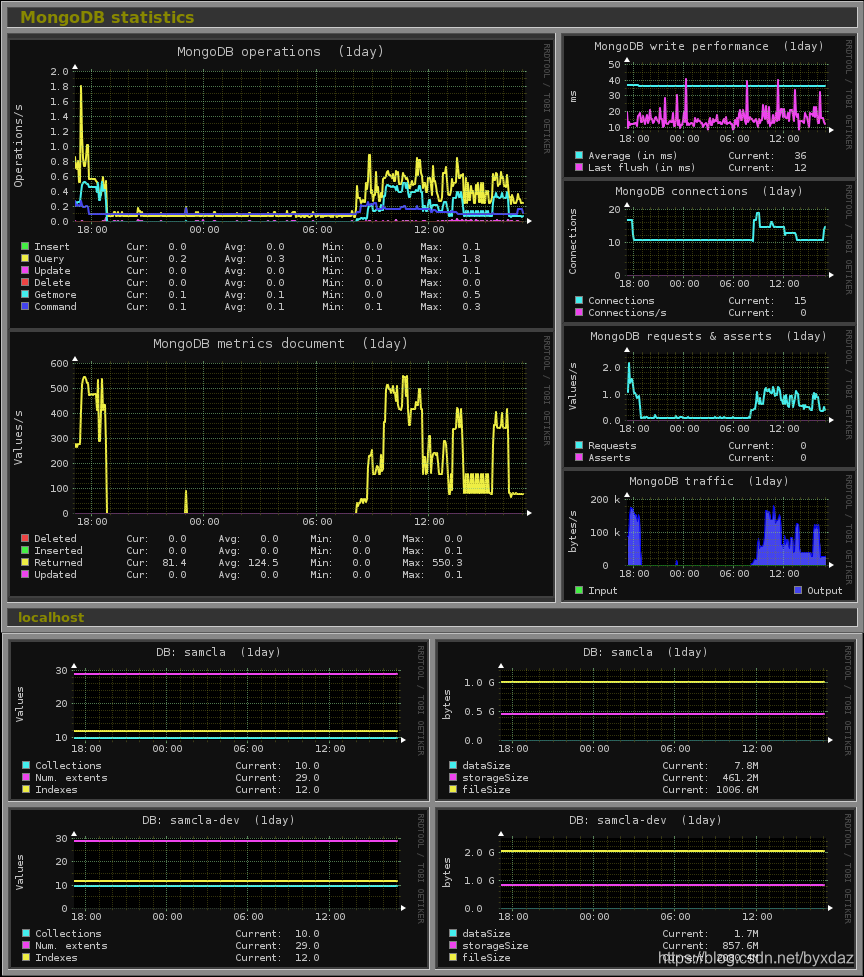Click the Getmore Max value '0.5'
The image size is (864, 977).
click(x=471, y=295)
